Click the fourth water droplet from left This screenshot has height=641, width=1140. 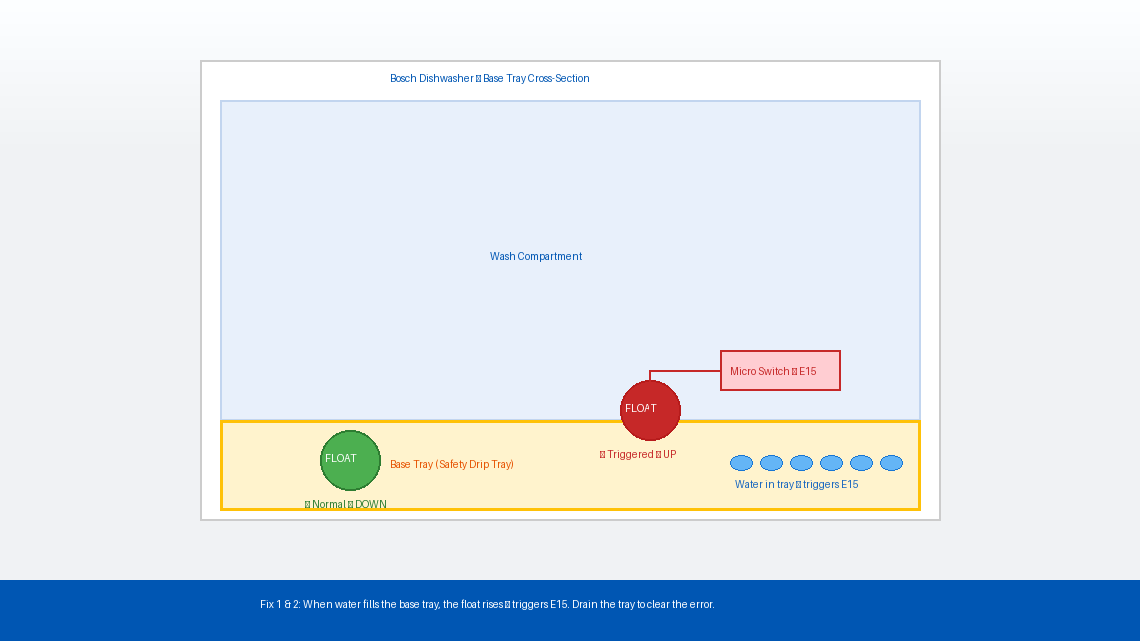coord(831,463)
